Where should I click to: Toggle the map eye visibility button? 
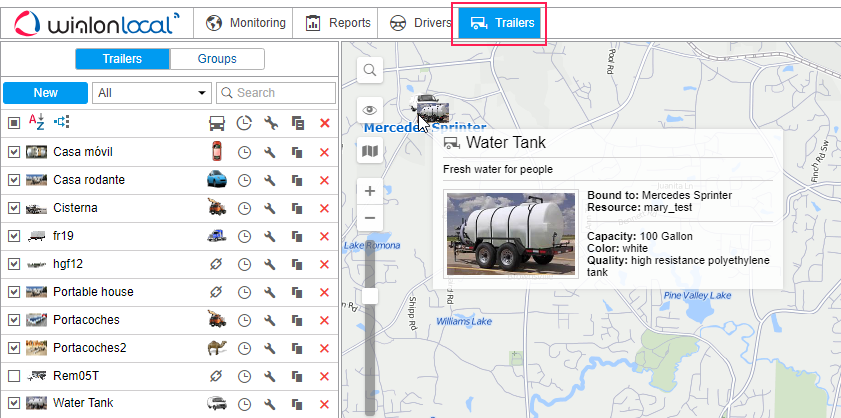pyautogui.click(x=370, y=110)
